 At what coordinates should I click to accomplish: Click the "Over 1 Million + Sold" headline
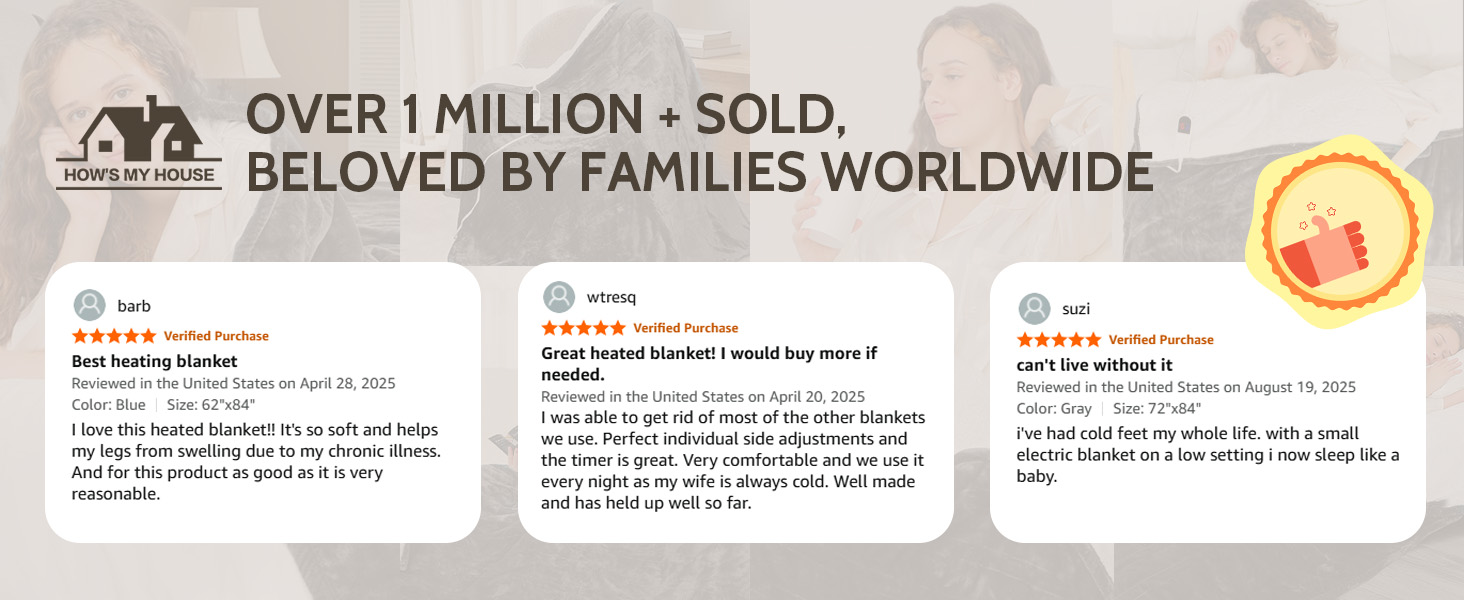[547, 117]
